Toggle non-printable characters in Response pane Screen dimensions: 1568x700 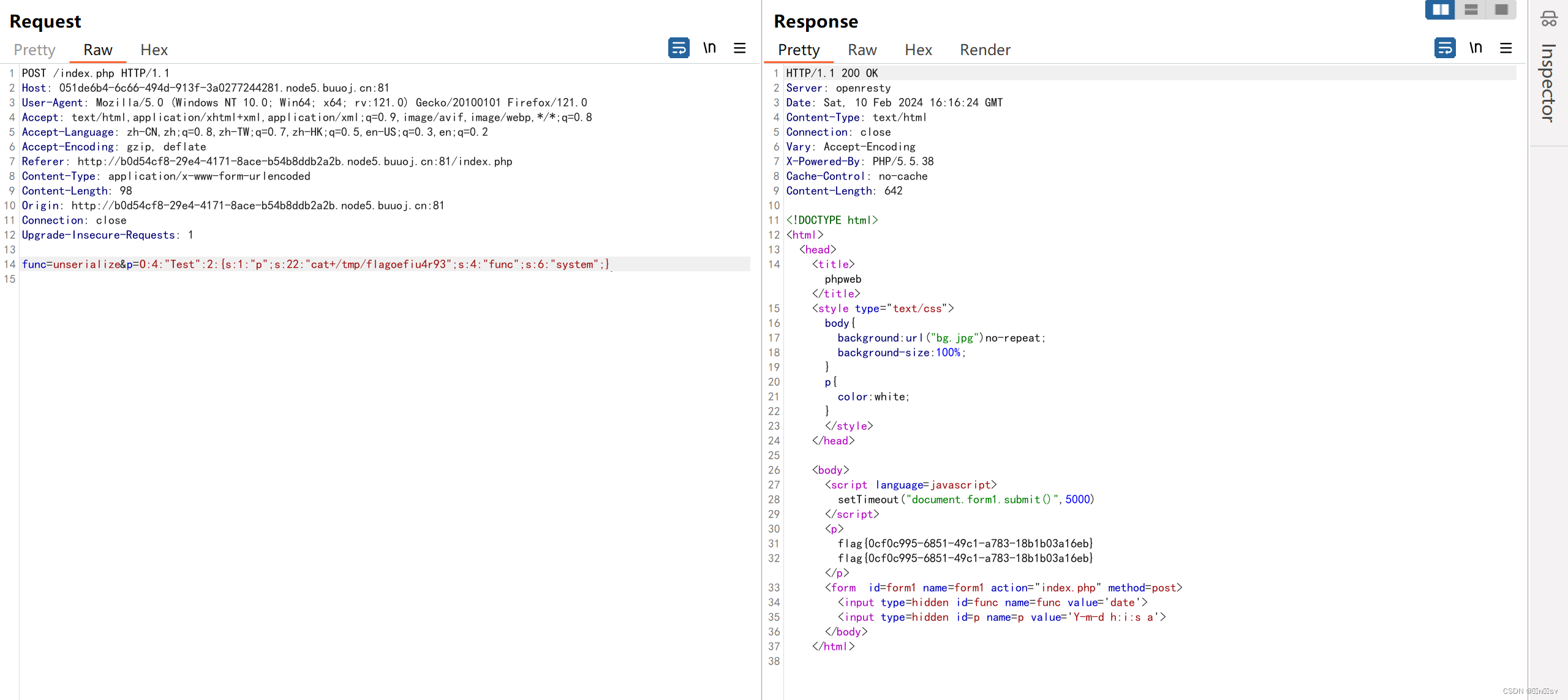click(1476, 48)
